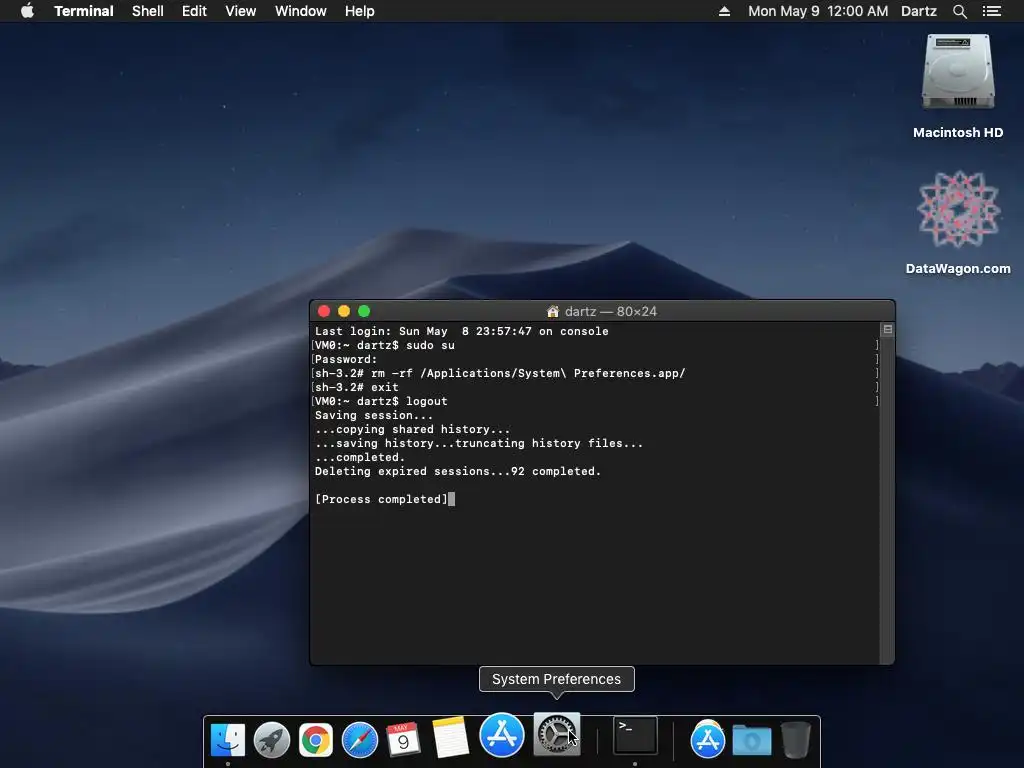Viewport: 1024px width, 768px height.
Task: Launch Google Chrome from the Dock
Action: 315,740
